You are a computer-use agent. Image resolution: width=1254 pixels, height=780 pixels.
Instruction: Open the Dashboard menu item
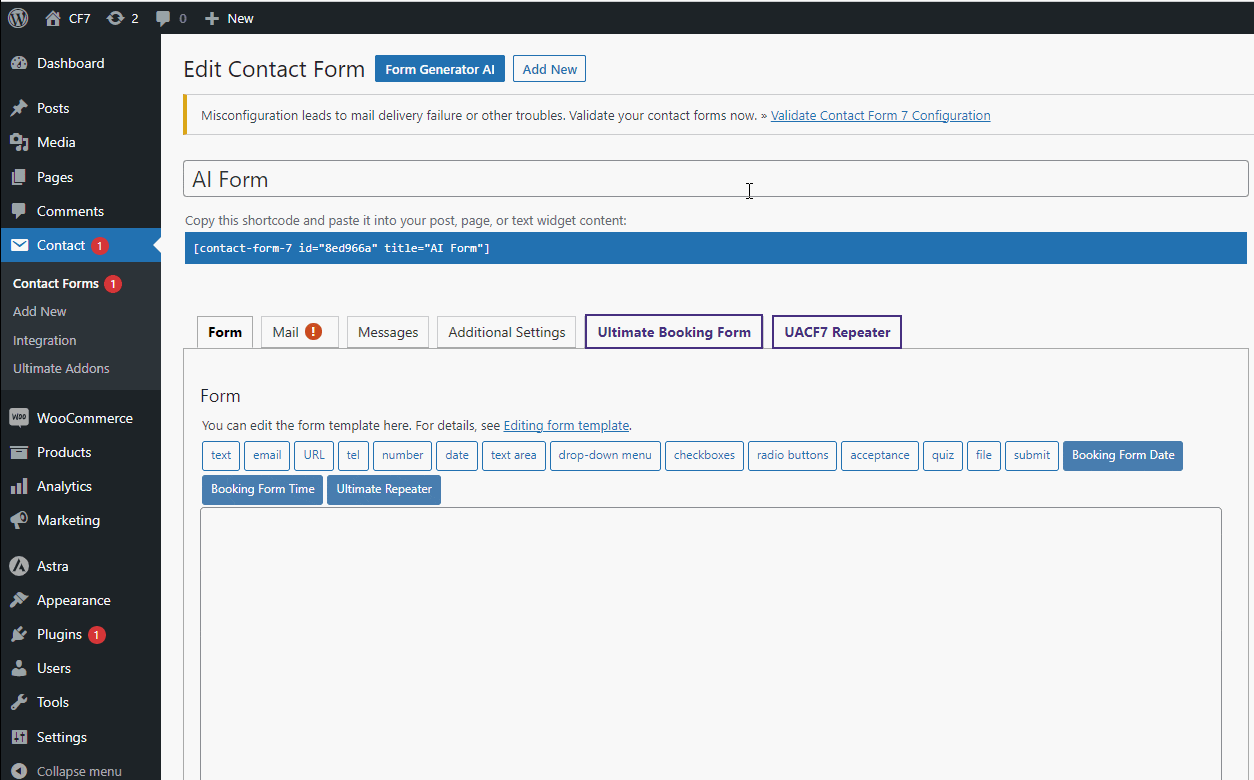point(80,63)
